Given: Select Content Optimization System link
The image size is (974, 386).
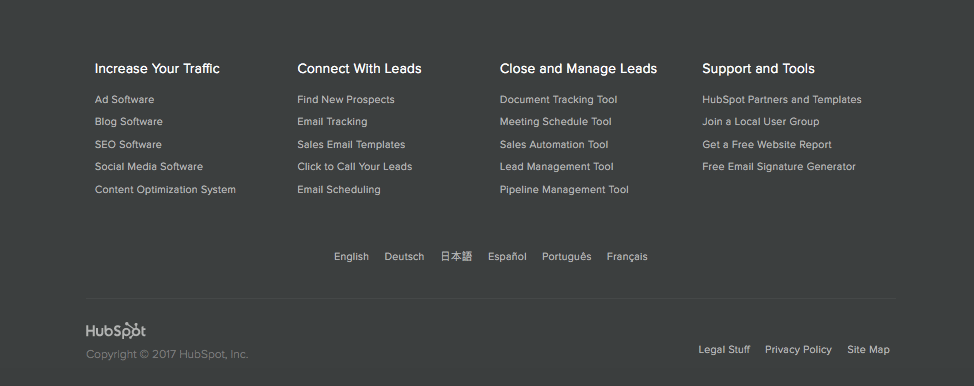Looking at the screenshot, I should 165,190.
